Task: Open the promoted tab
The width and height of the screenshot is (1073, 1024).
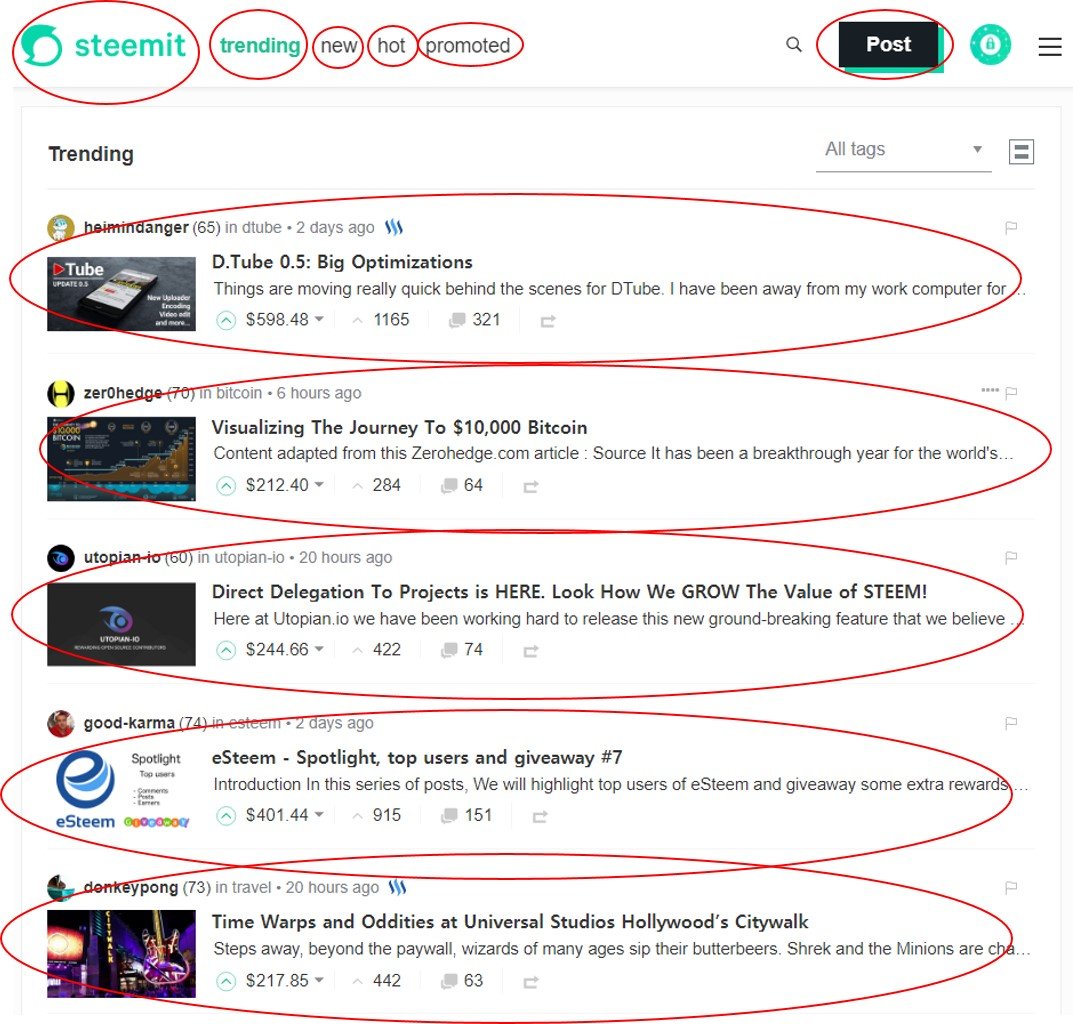Action: [x=469, y=45]
